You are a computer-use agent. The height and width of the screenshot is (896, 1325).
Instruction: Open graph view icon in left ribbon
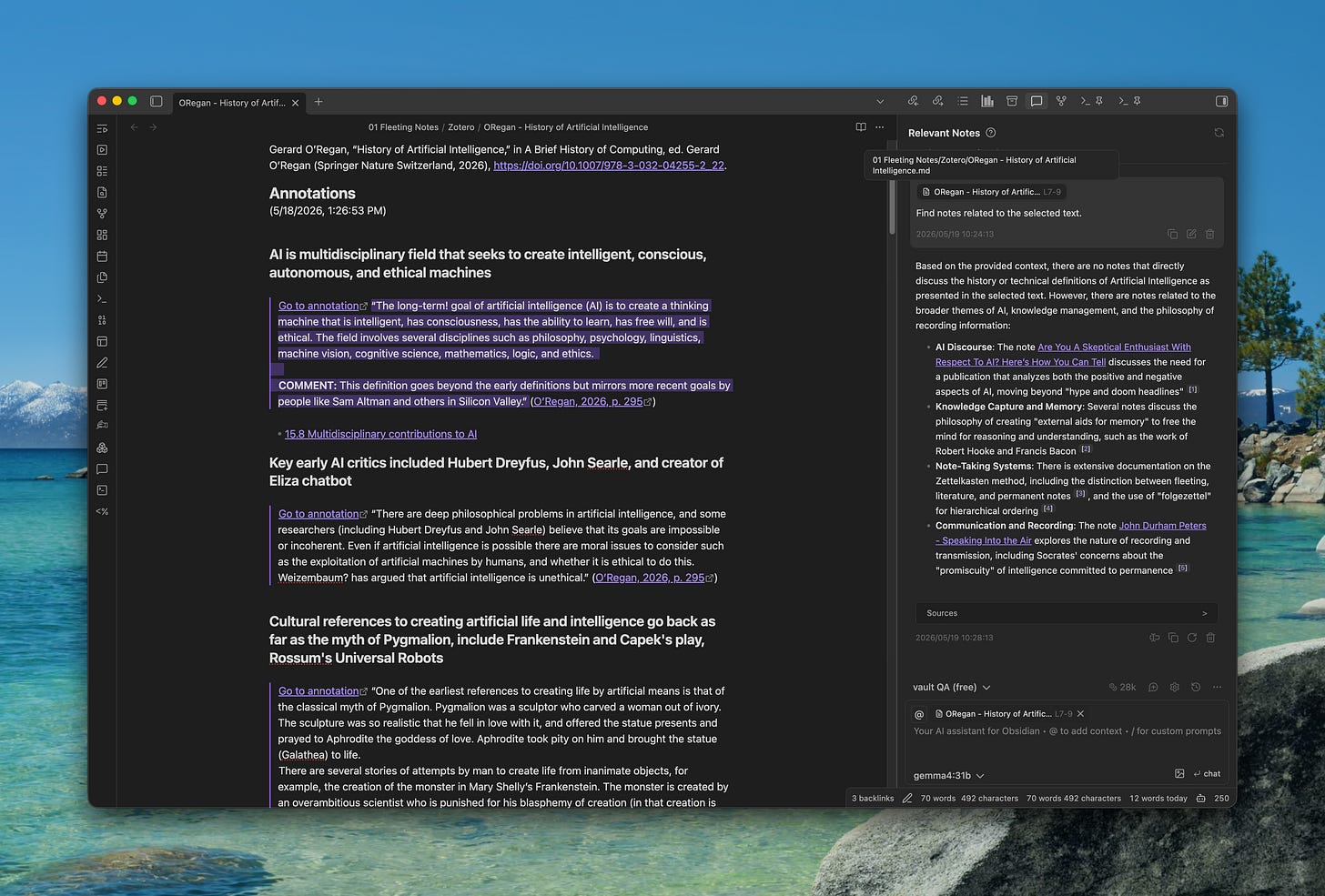(102, 214)
